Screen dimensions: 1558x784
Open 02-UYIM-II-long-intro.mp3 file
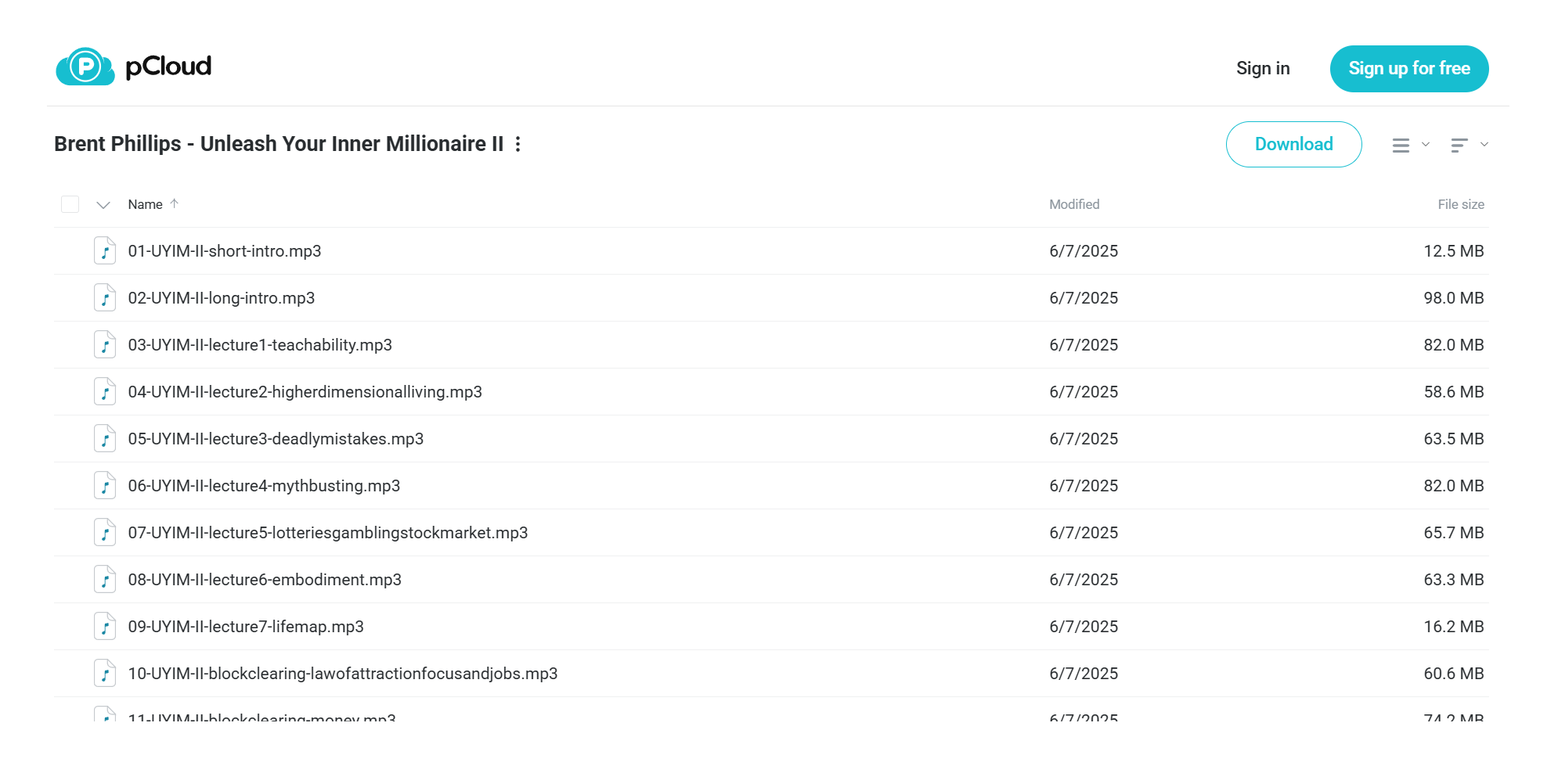click(x=222, y=298)
